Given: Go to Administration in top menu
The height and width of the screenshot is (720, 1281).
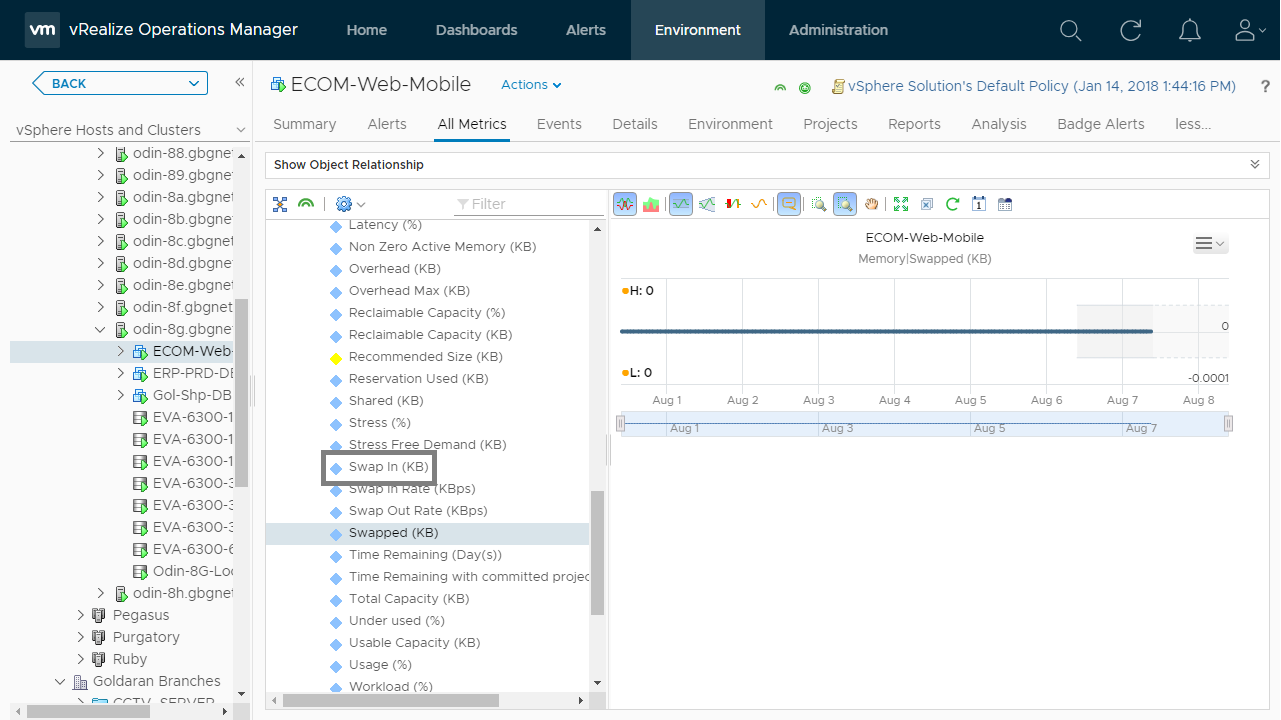Looking at the screenshot, I should coord(838,30).
